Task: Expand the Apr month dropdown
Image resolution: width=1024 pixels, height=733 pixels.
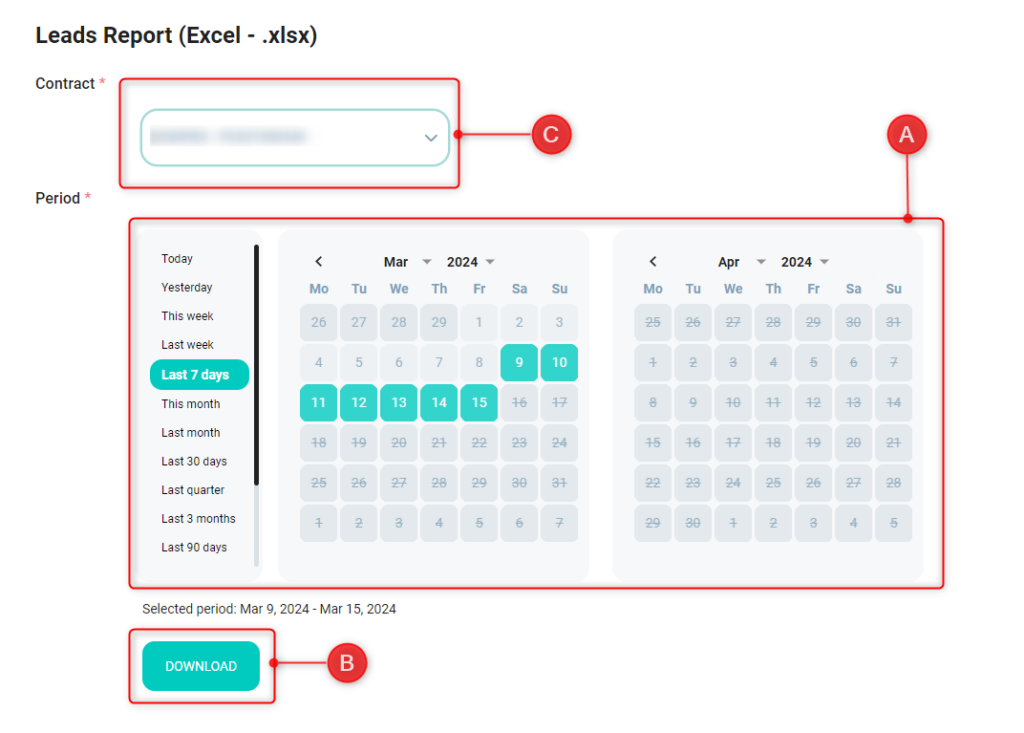Action: [x=741, y=262]
